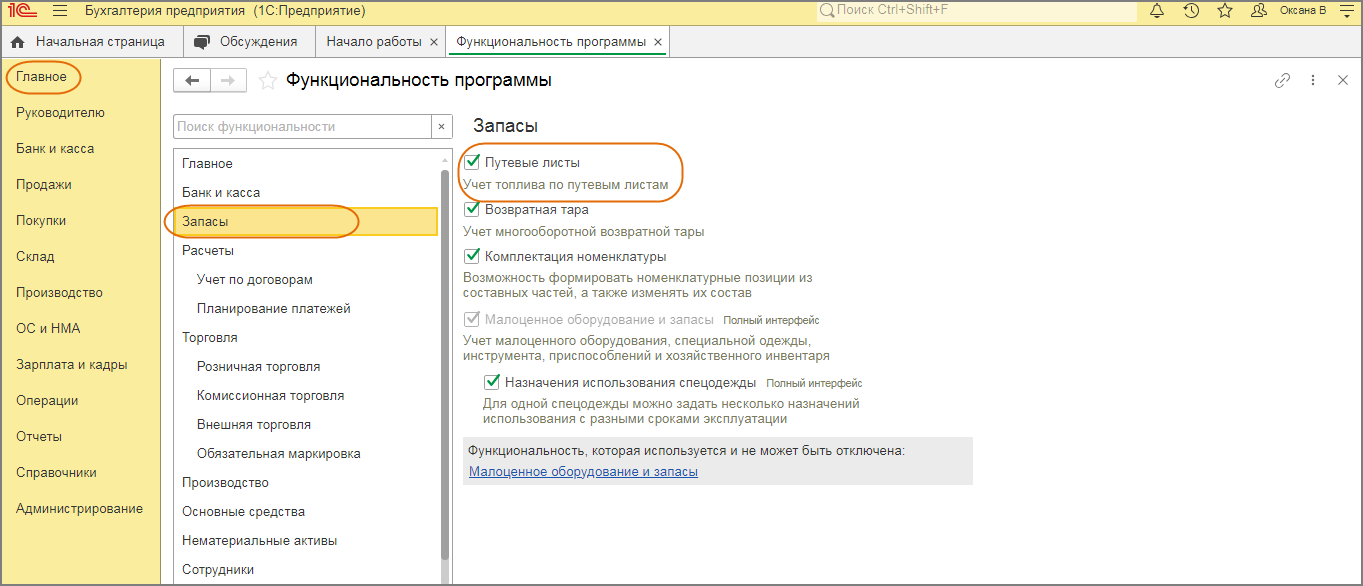
Task: Open favorites star in title bar
Action: 1225,11
